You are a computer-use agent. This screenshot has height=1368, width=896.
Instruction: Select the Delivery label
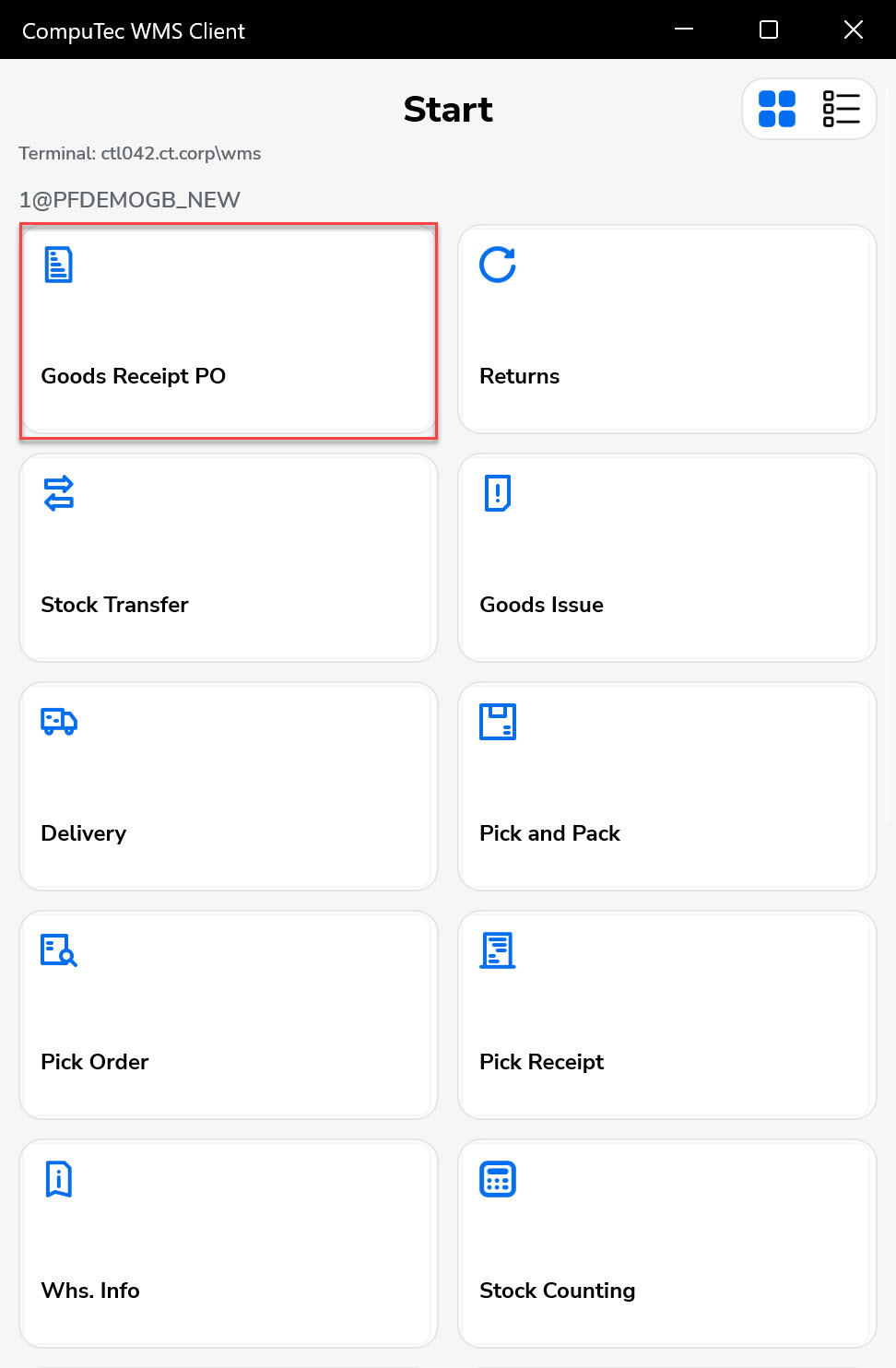coord(84,833)
